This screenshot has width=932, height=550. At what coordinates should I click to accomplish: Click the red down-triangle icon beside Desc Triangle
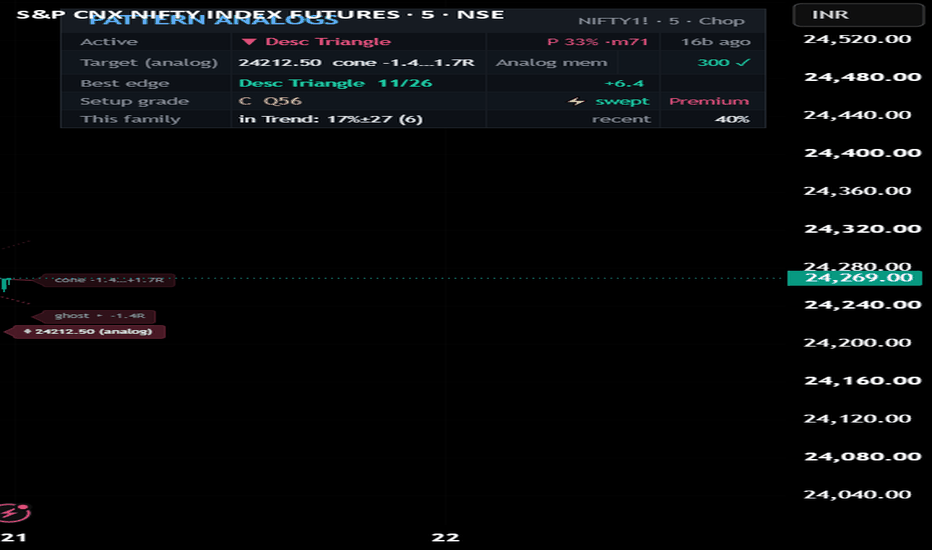[248, 42]
